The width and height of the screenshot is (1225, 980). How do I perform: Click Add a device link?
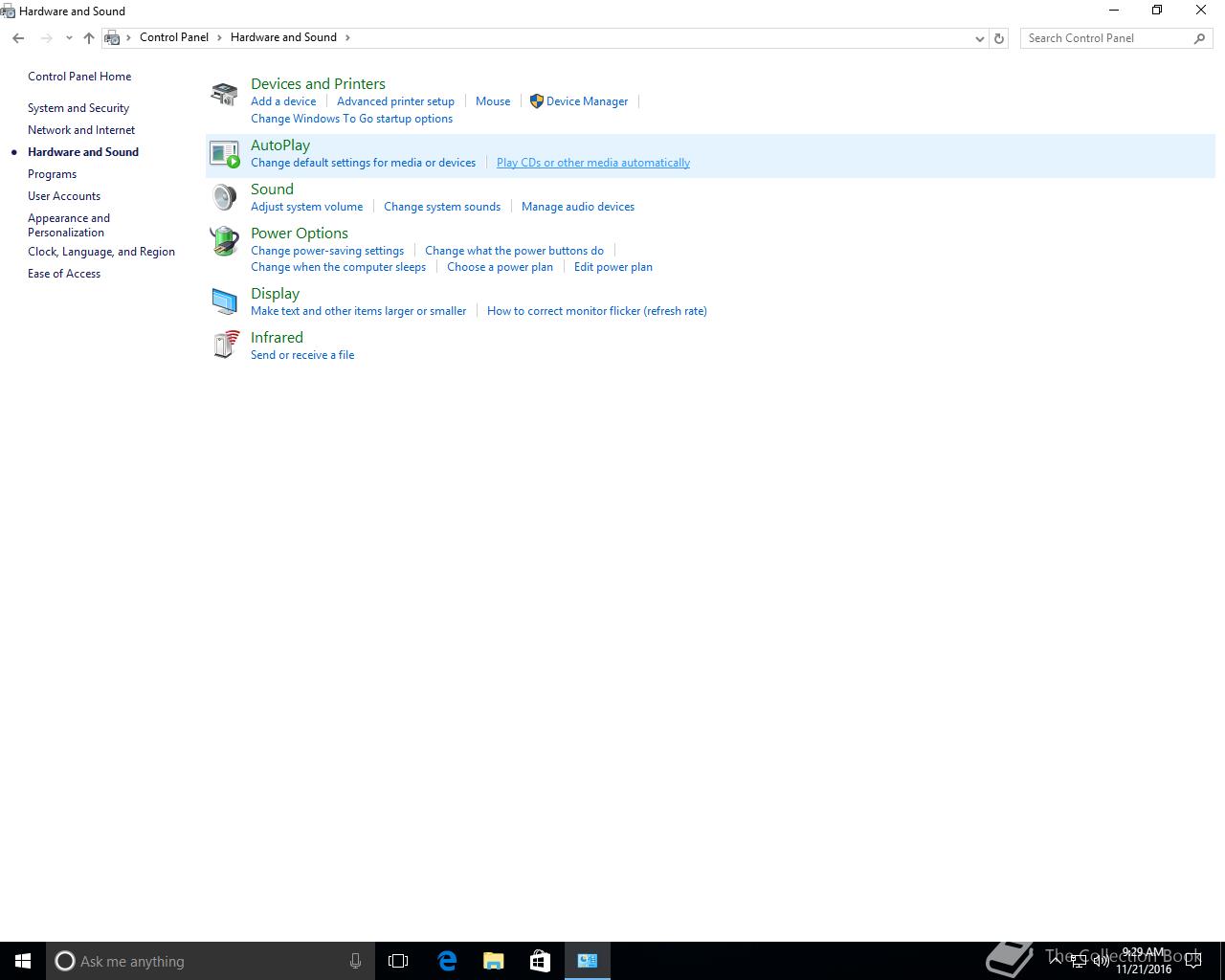(283, 101)
